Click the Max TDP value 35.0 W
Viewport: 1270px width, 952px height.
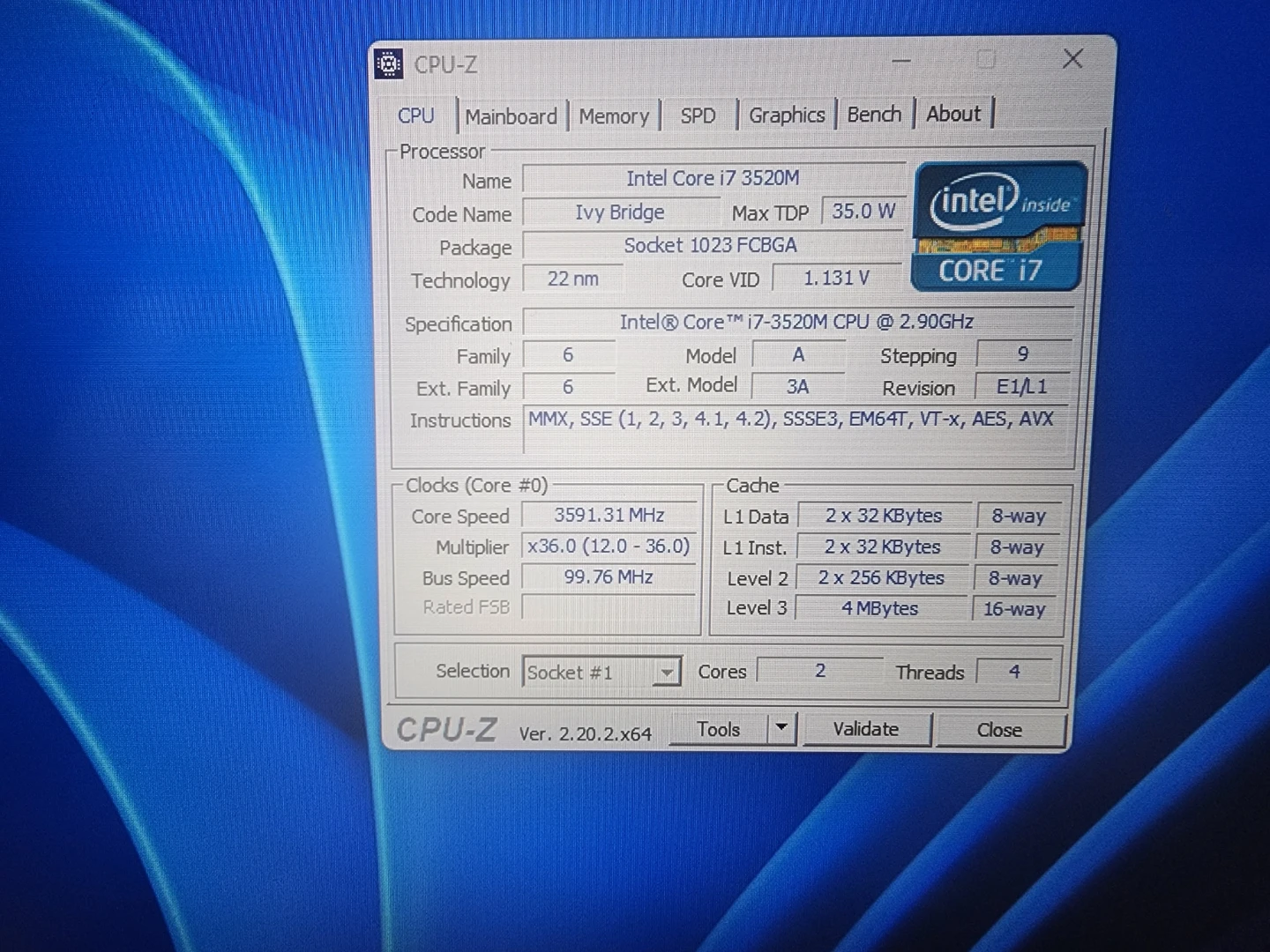click(863, 212)
